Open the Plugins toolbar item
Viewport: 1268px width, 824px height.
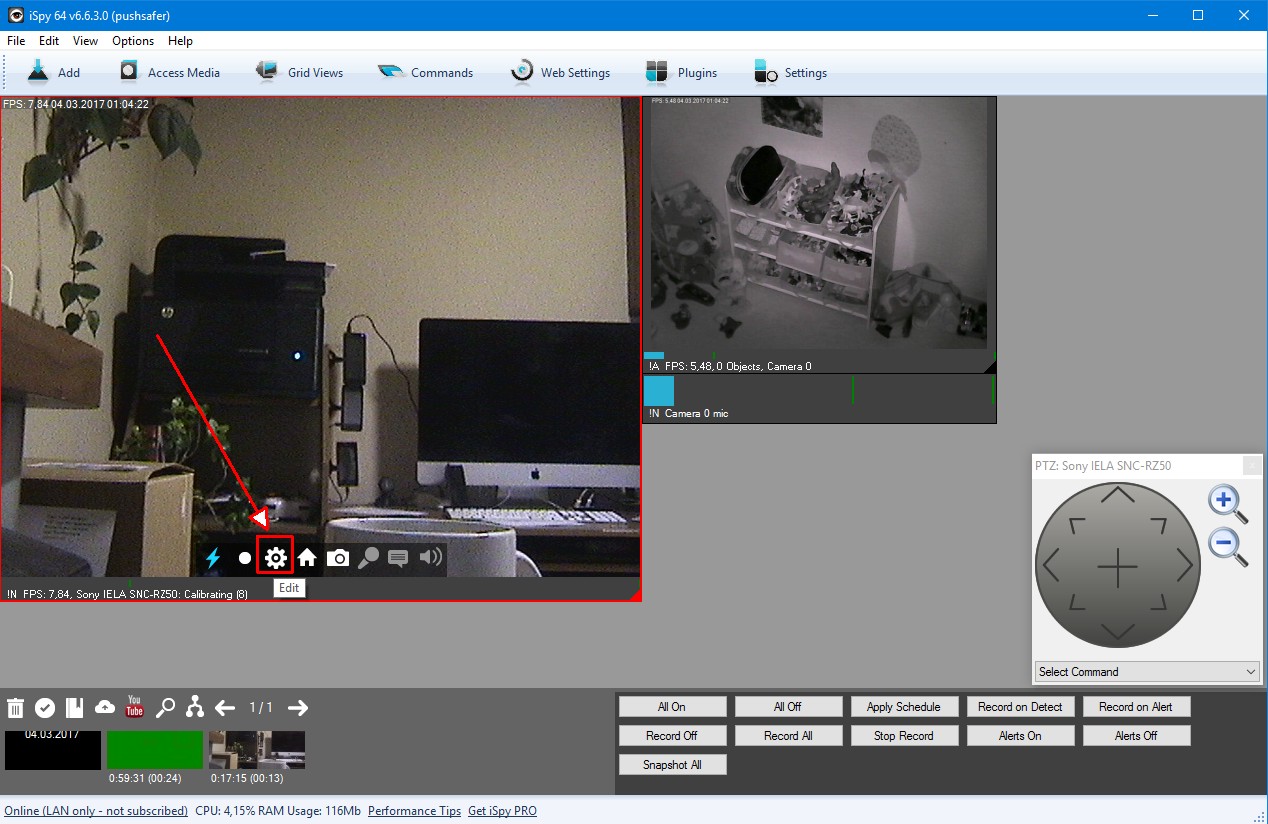coord(681,72)
